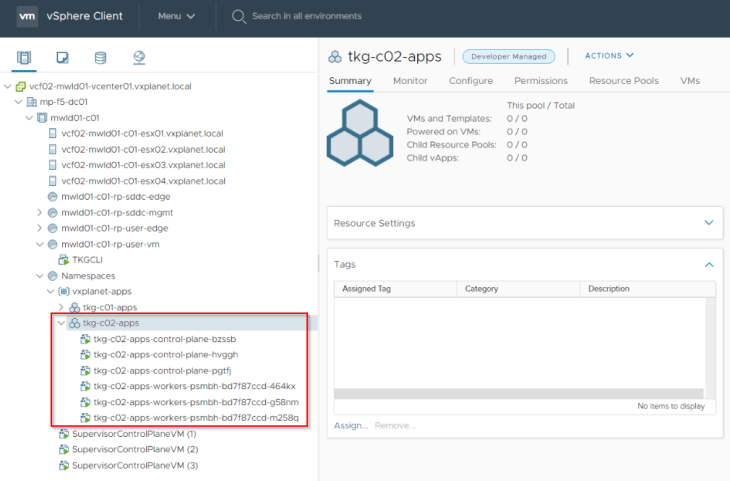The width and height of the screenshot is (730, 481).
Task: Click the host icon for esx04
Action: point(53,181)
